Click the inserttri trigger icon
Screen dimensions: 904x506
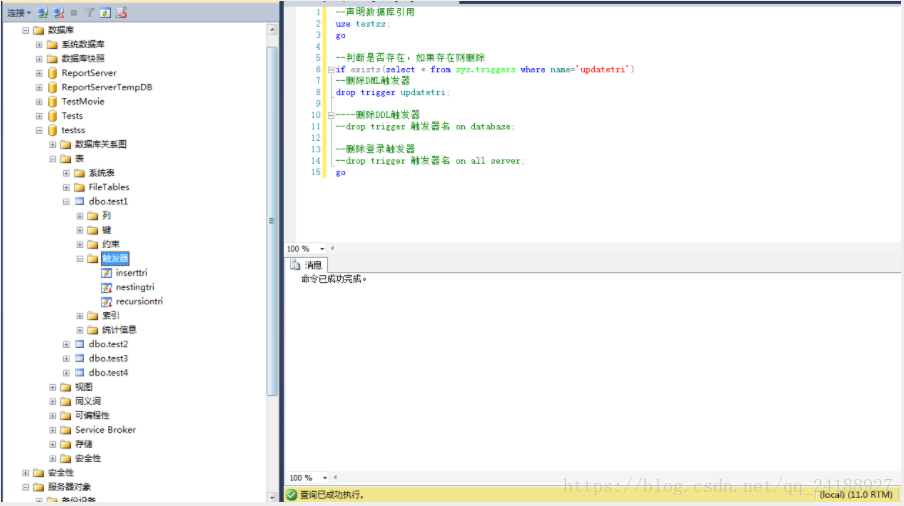point(107,273)
